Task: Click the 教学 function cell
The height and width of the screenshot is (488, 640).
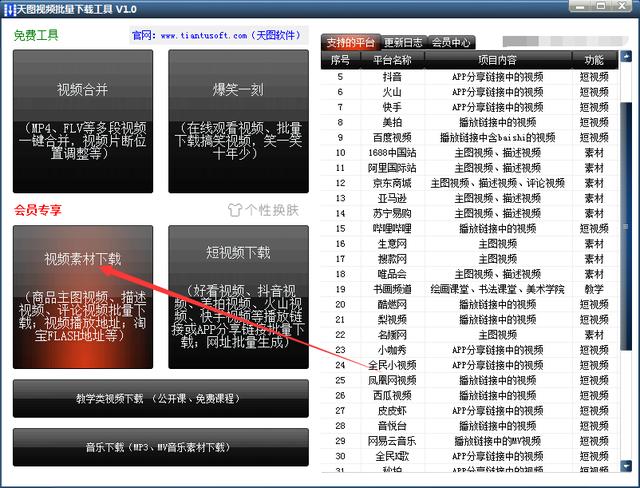Action: coord(594,289)
